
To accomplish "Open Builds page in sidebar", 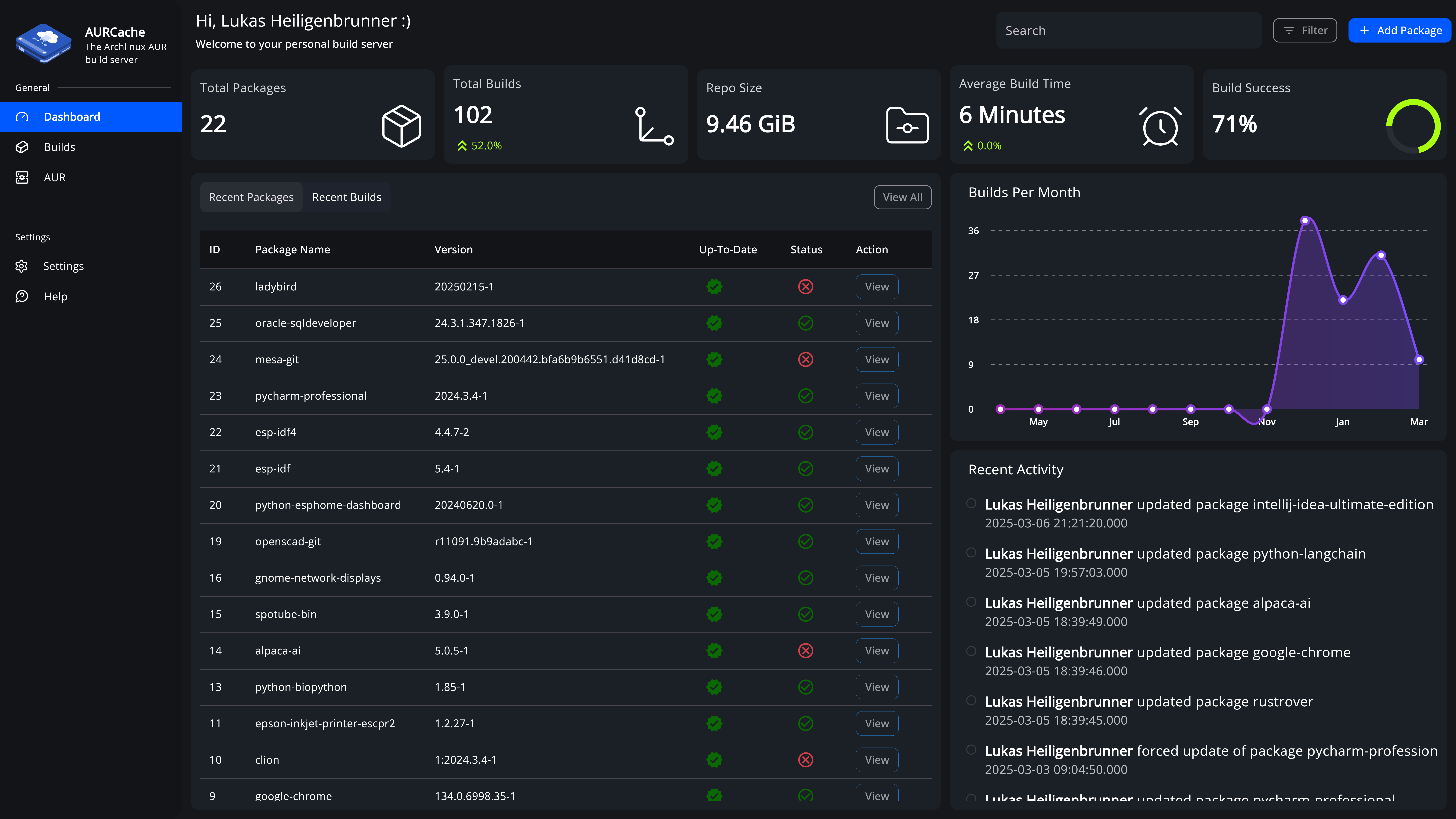I will click(91, 147).
